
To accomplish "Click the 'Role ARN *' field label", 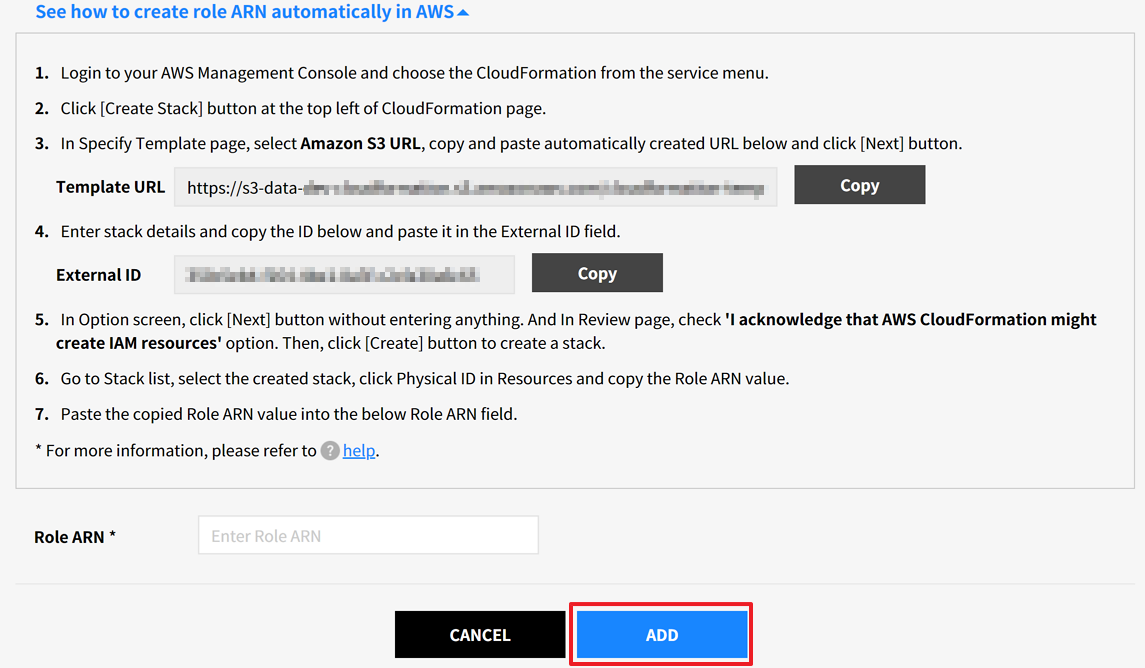I will click(75, 537).
